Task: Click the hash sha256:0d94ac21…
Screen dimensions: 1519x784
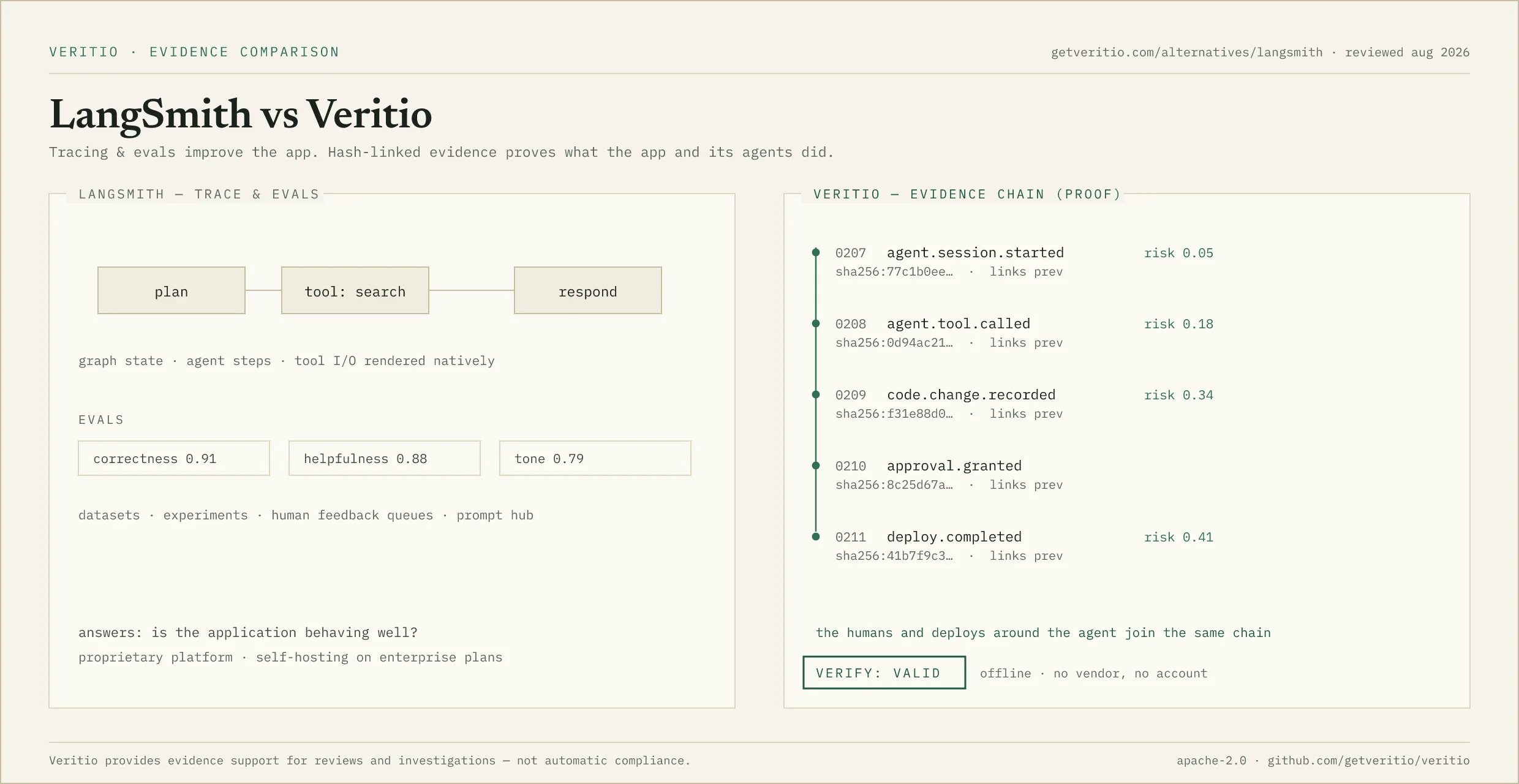Action: 894,342
